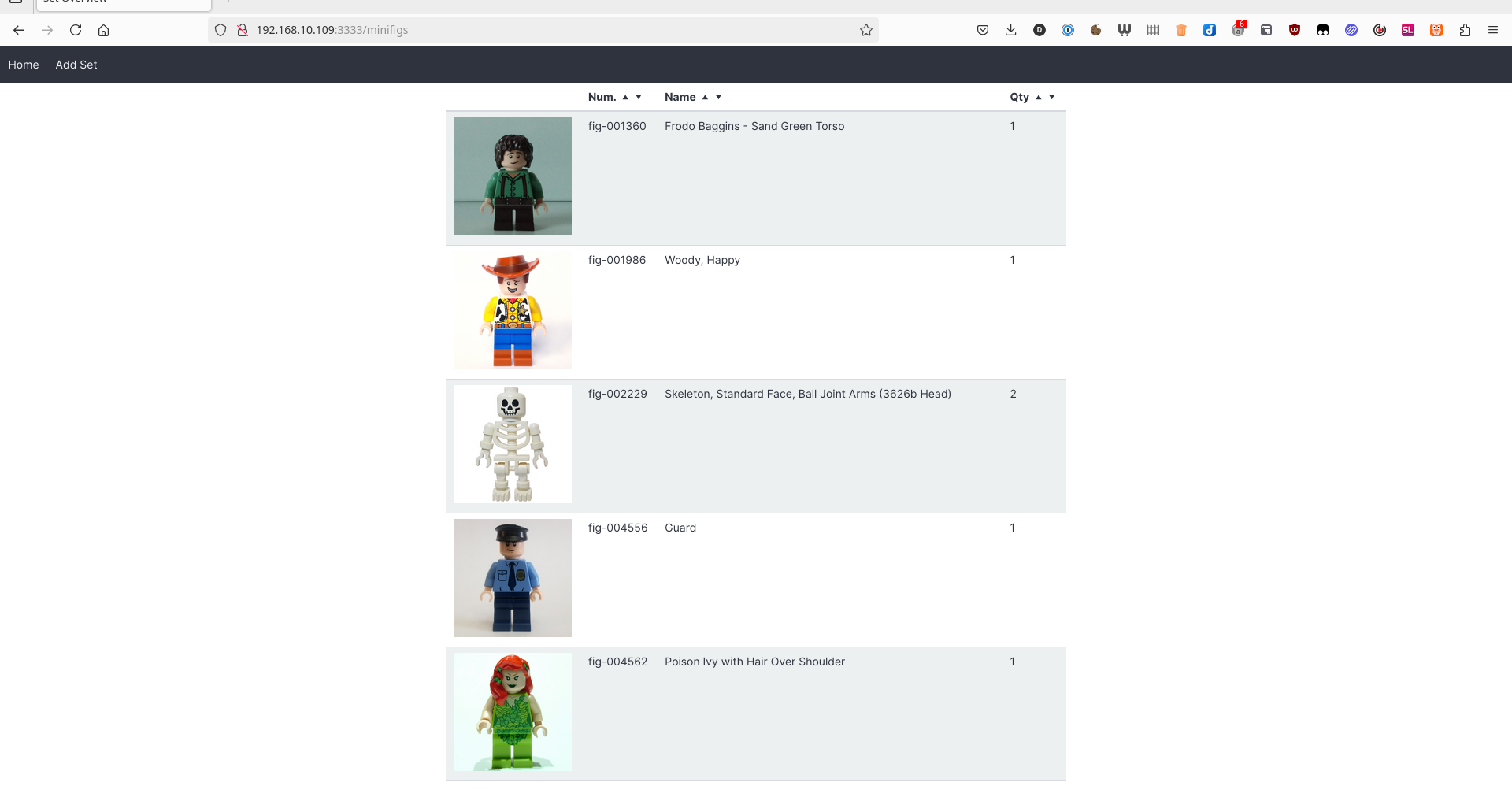The image size is (1512, 808).
Task: Open the browser downloads panel
Action: 1011,30
